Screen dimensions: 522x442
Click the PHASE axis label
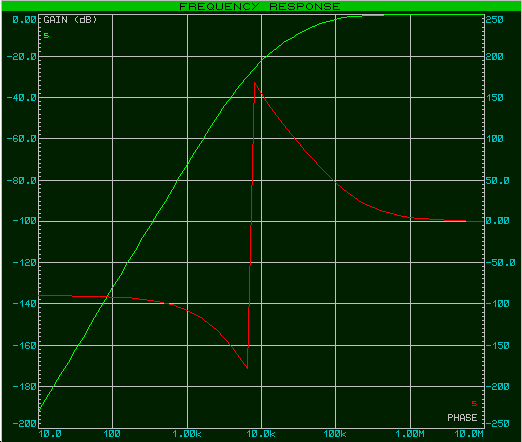tap(462, 418)
